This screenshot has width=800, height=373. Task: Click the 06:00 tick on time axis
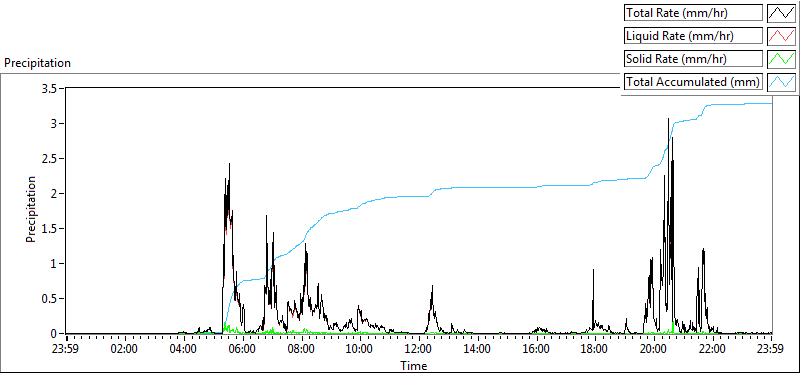(x=243, y=350)
